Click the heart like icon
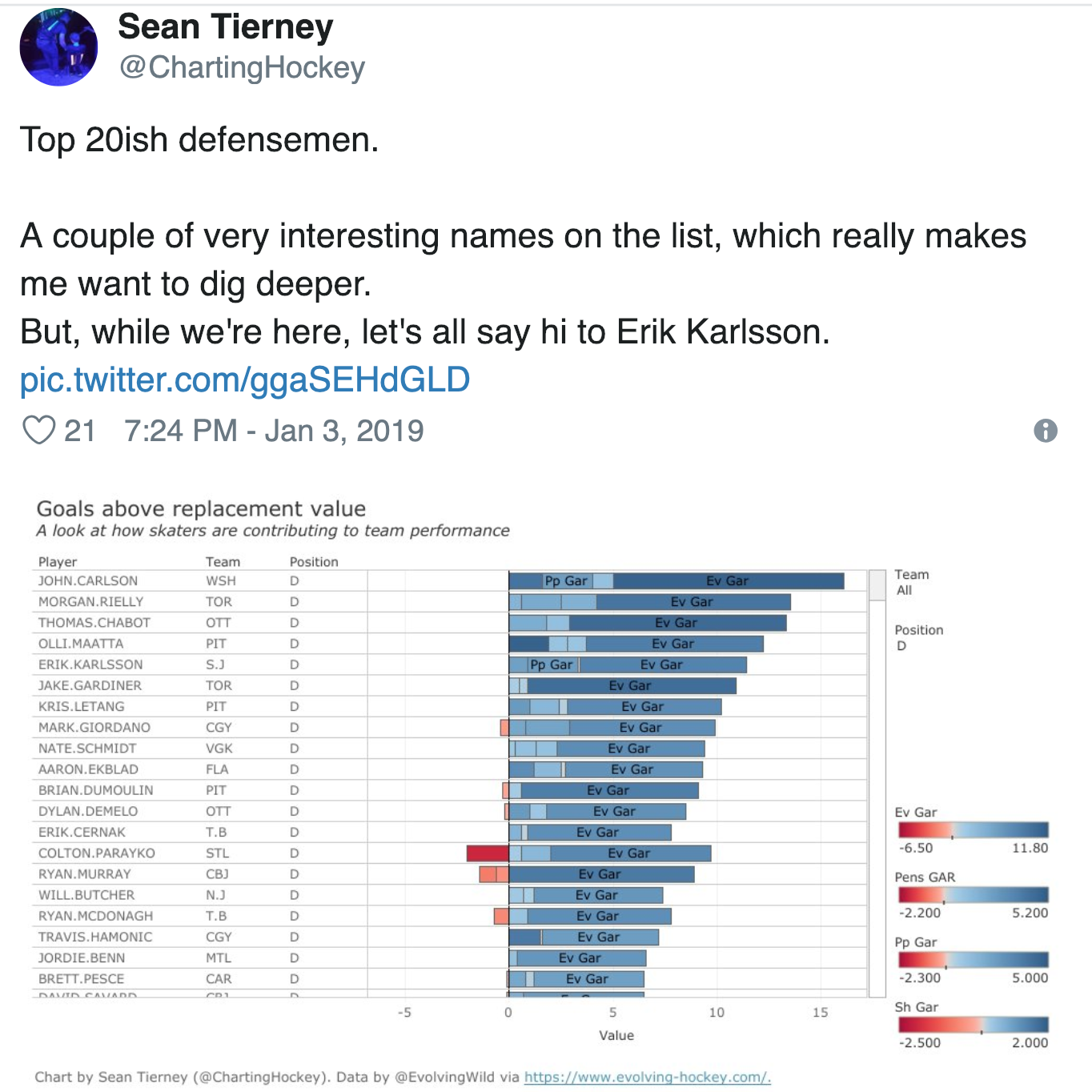This screenshot has height=1092, width=1092. (x=38, y=431)
